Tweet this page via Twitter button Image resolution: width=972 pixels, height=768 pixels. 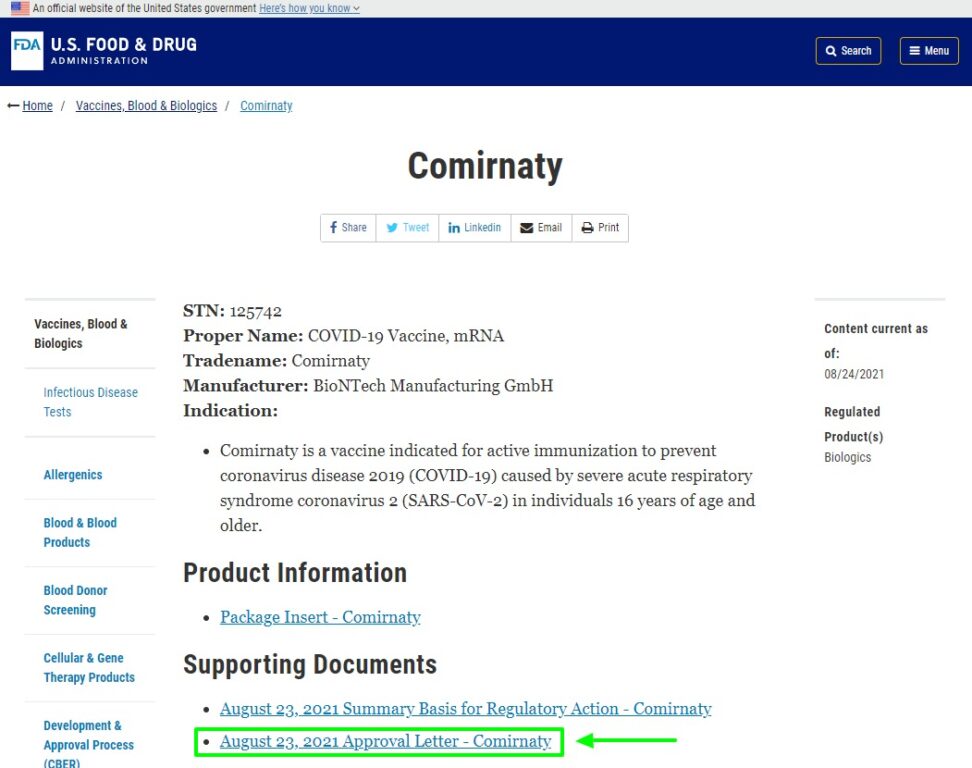pyautogui.click(x=407, y=227)
